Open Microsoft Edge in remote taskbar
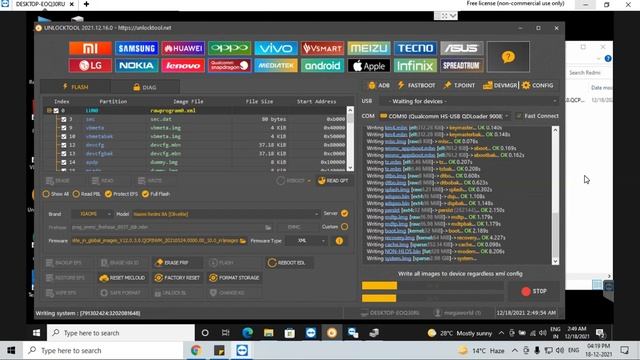The height and width of the screenshot is (360, 640). (x=247, y=333)
